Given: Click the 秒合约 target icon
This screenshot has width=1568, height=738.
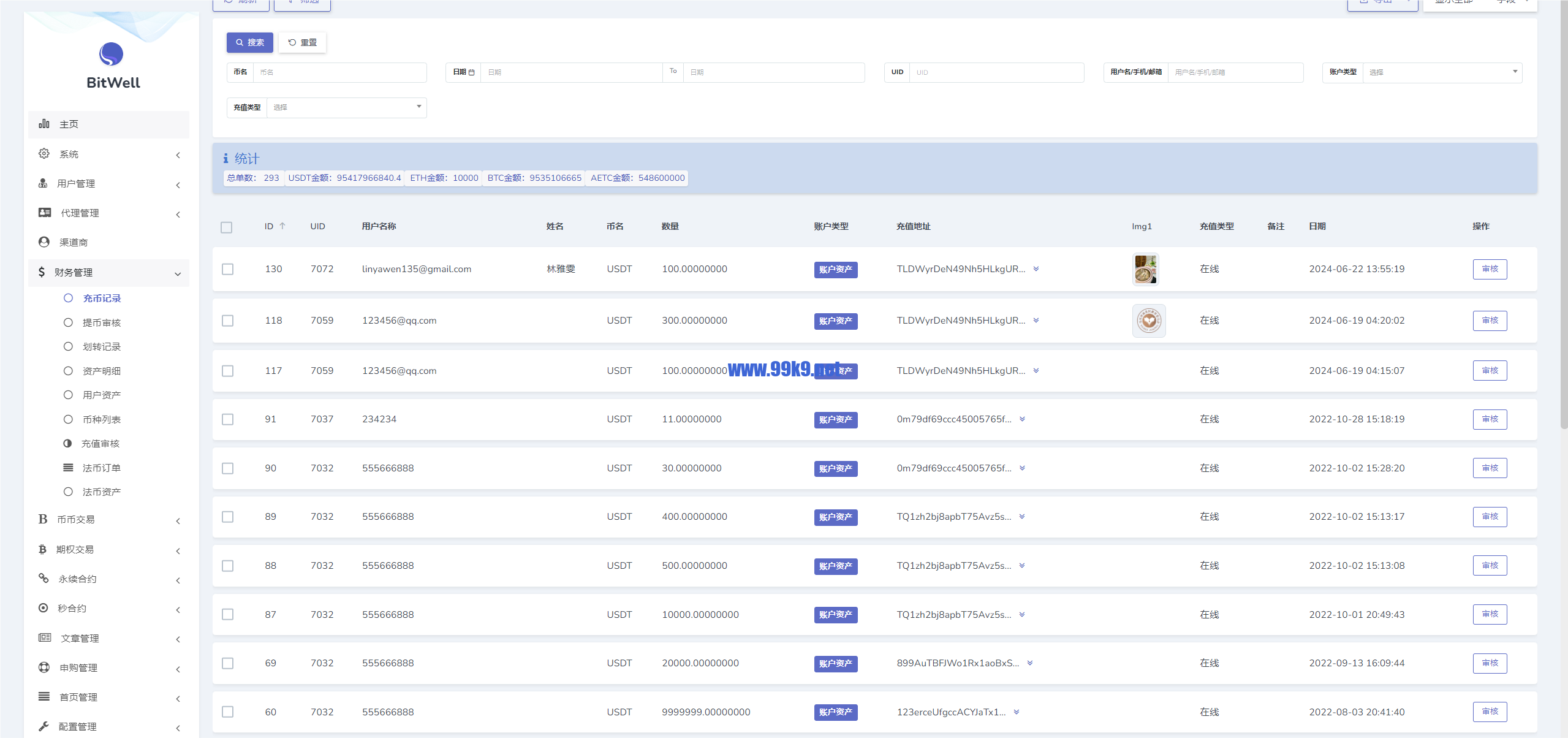Looking at the screenshot, I should (43, 608).
